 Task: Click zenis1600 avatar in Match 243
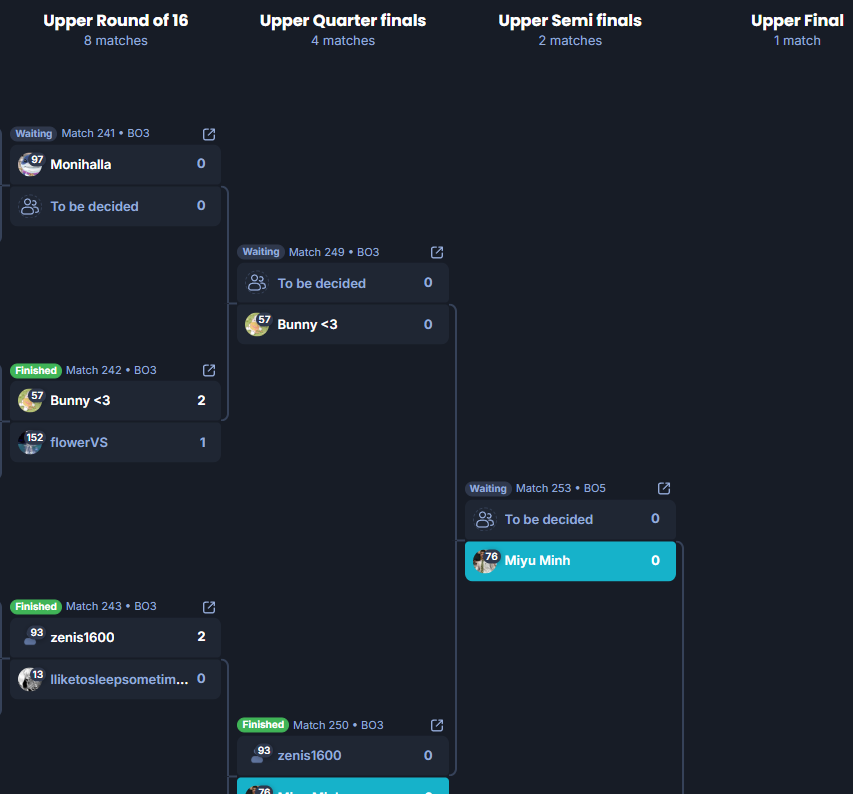[x=30, y=637]
